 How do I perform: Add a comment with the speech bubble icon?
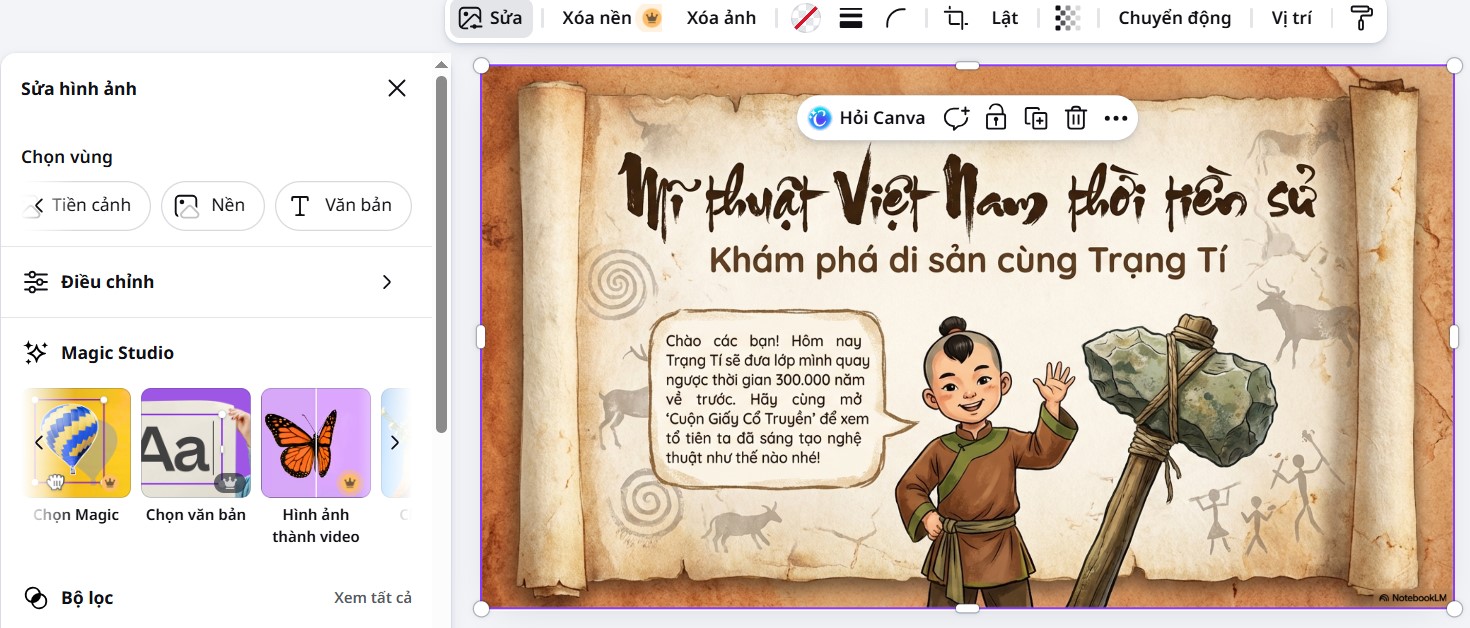point(956,117)
